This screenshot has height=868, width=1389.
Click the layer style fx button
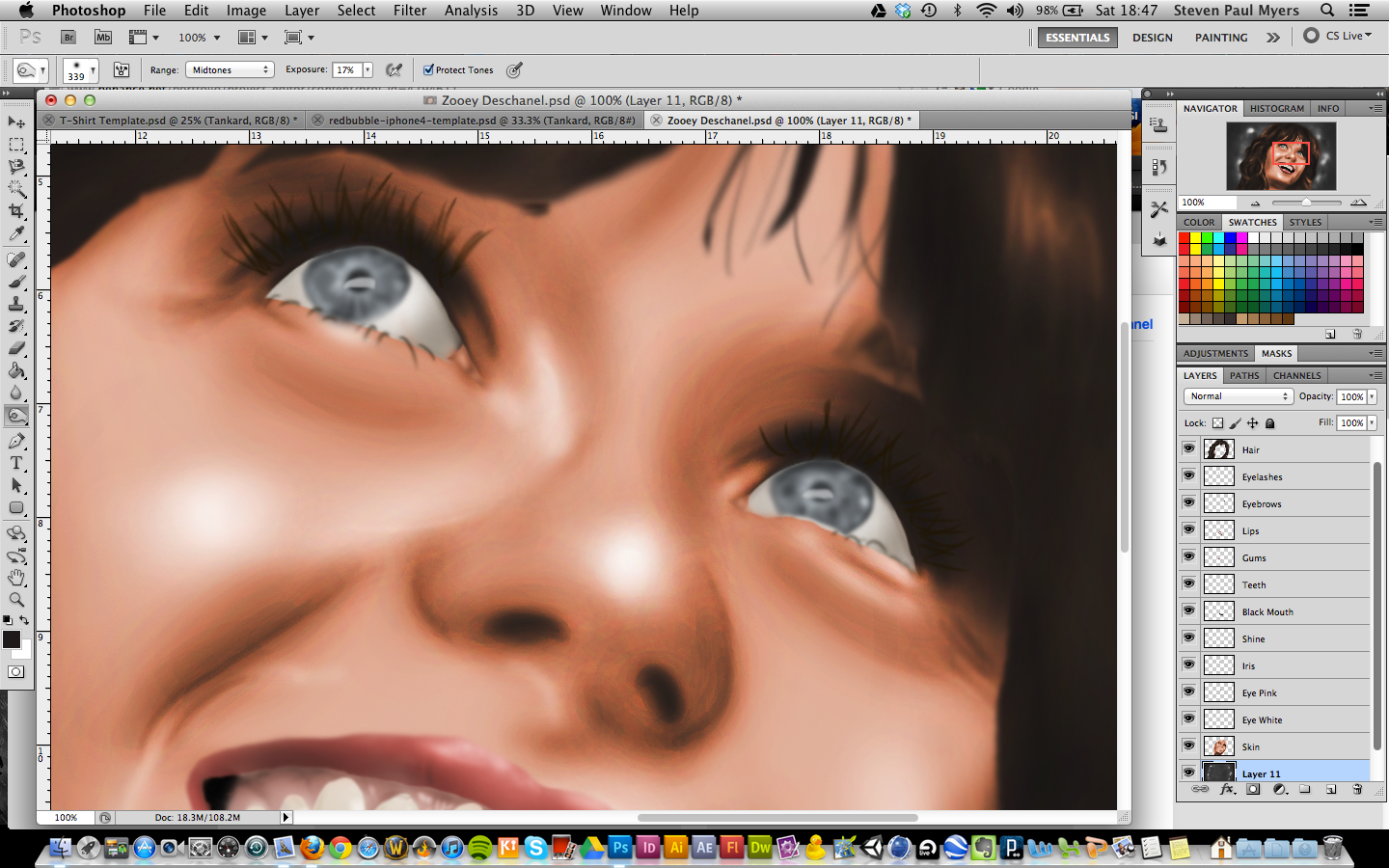coord(1227,789)
